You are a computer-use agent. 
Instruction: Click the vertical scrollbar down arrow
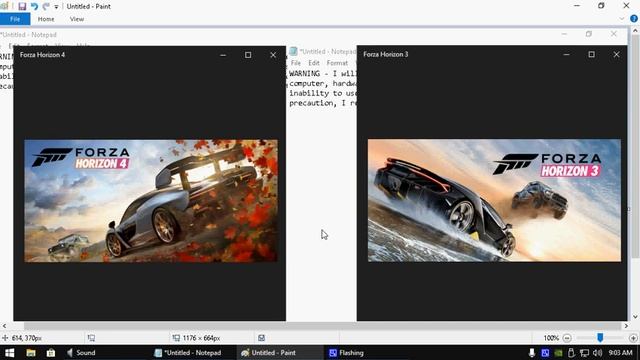pos(636,317)
